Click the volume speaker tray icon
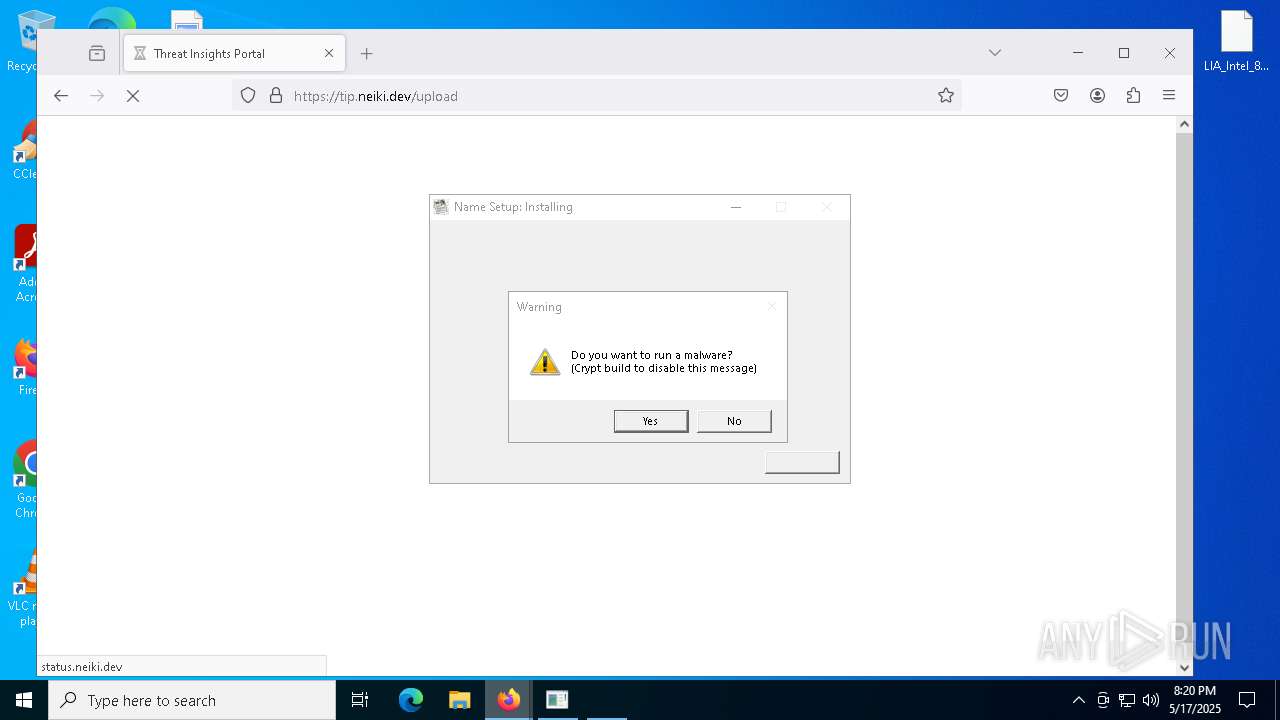 point(1151,700)
